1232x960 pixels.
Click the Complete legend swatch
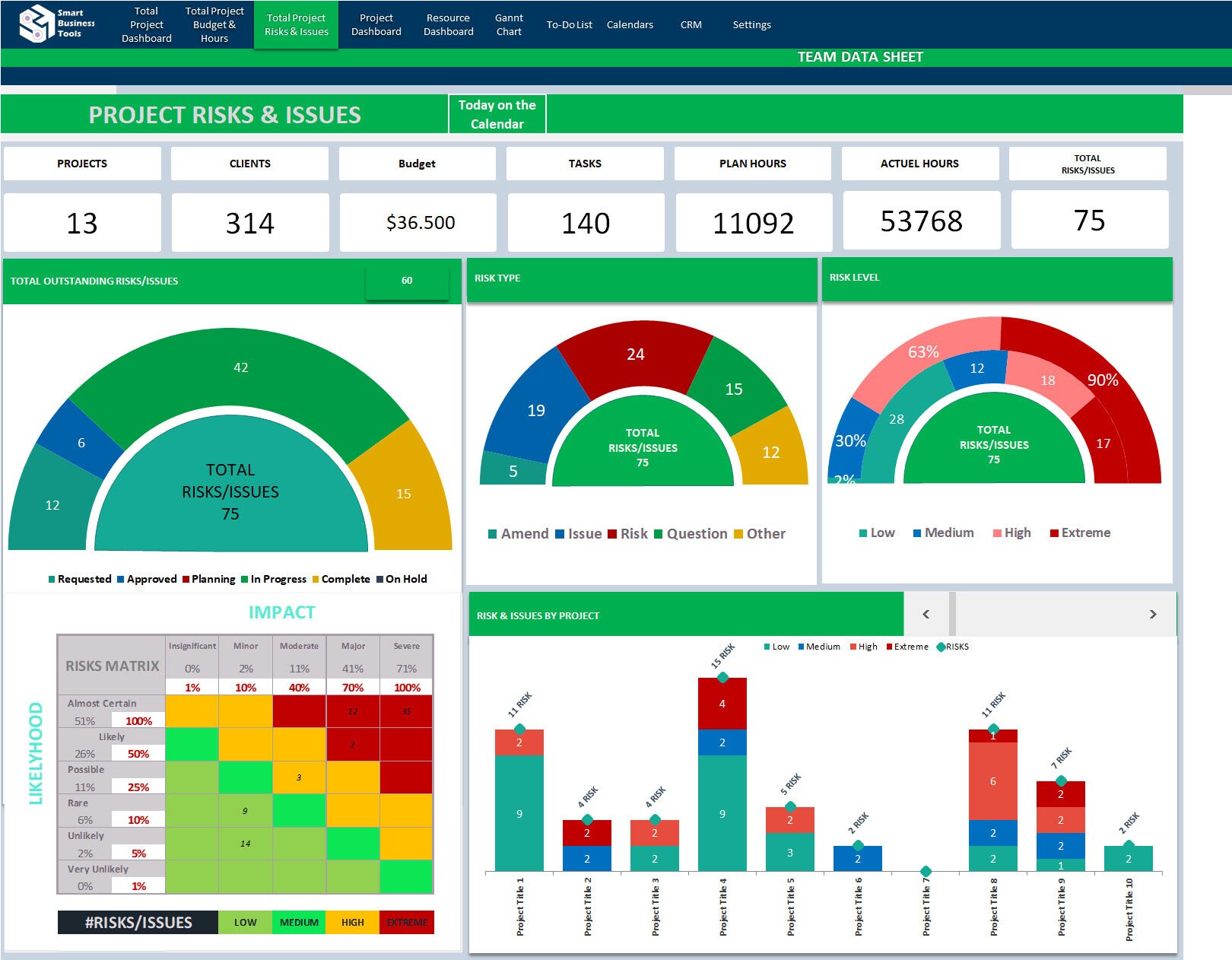316,580
